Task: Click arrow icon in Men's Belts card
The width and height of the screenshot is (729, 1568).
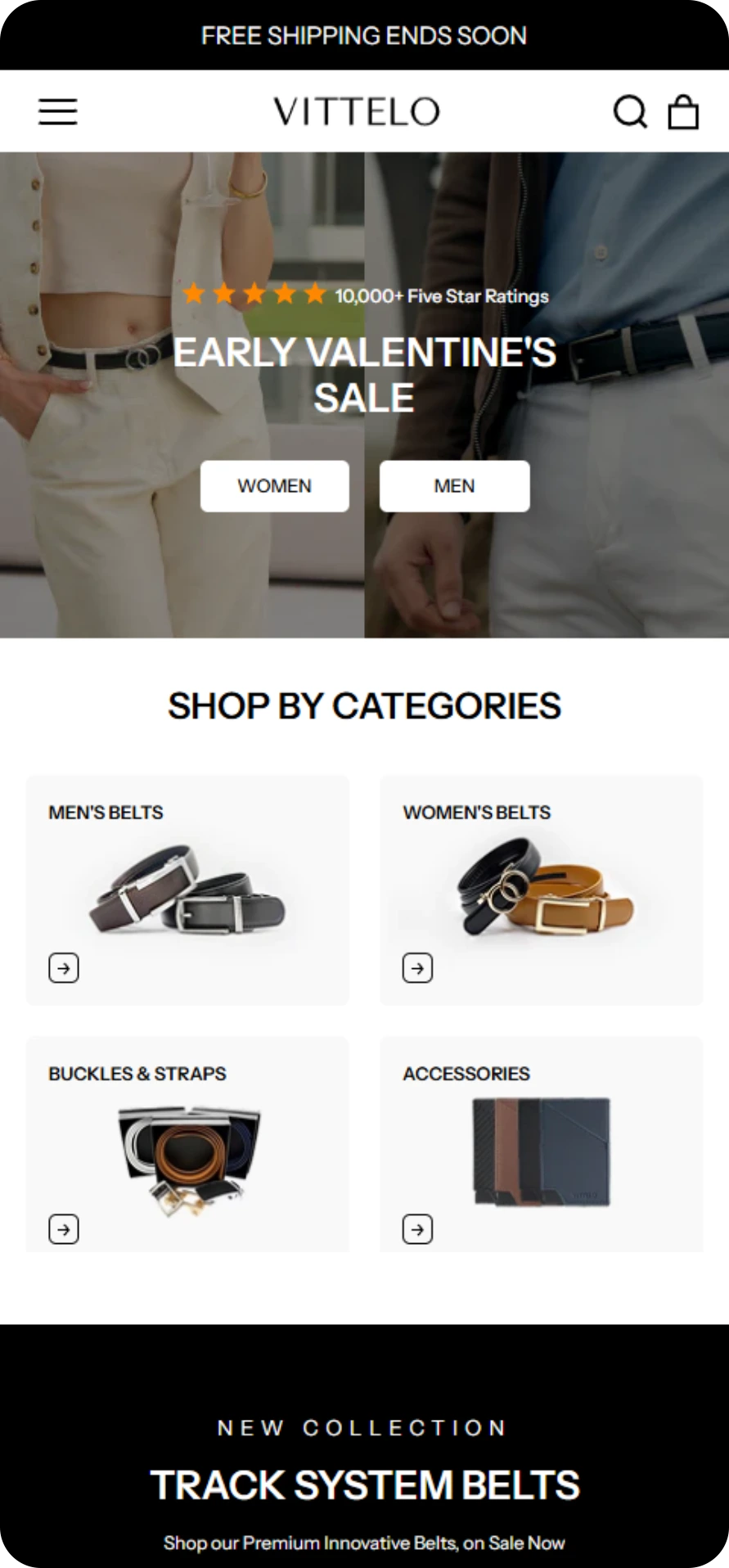Action: (64, 968)
